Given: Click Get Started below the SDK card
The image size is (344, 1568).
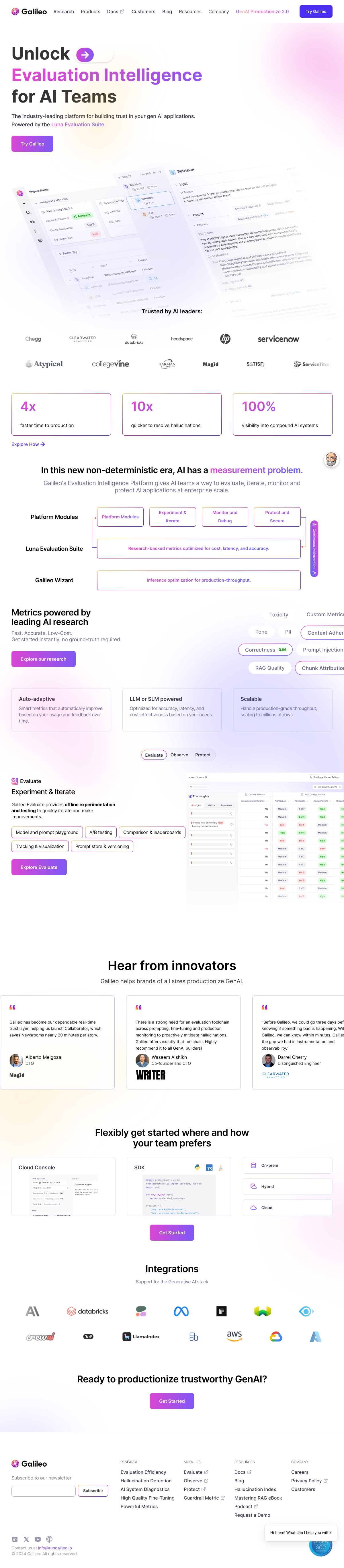Looking at the screenshot, I should (x=172, y=1233).
